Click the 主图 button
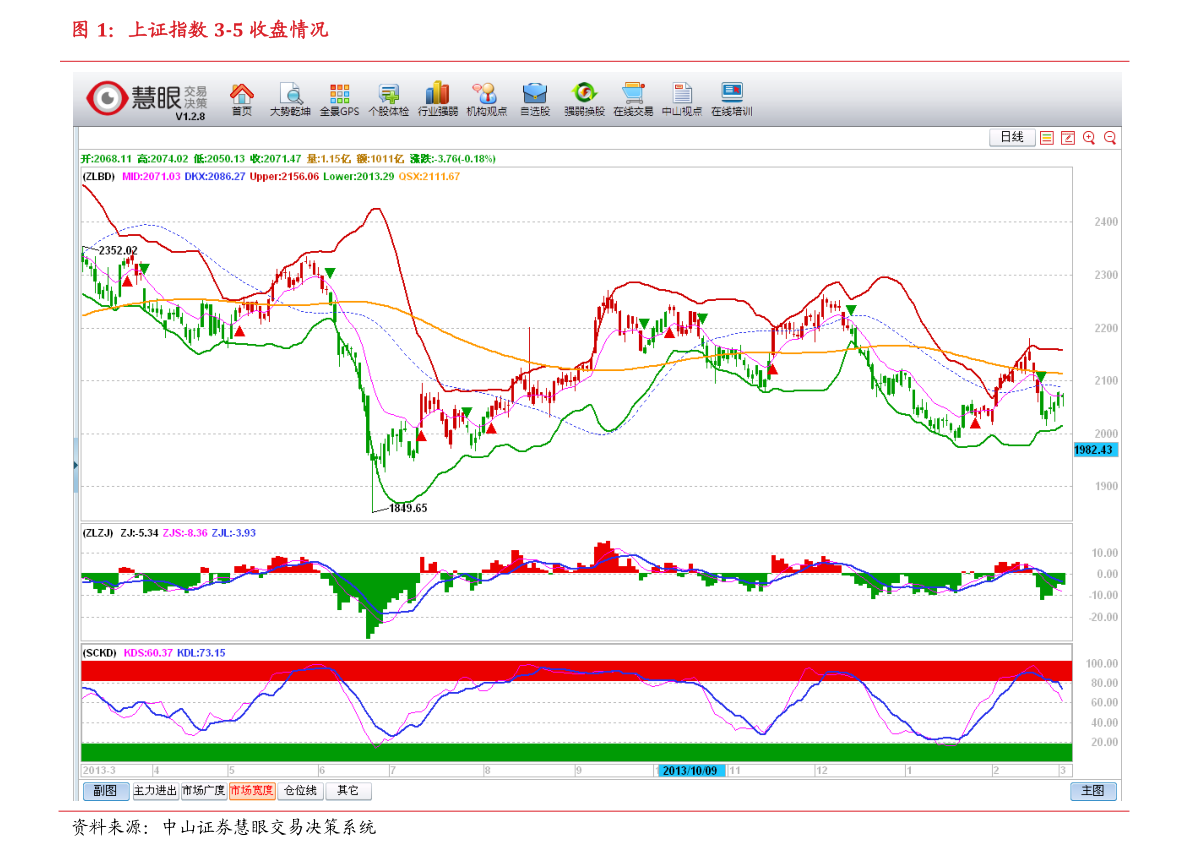Viewport: 1191px width, 858px height. pyautogui.click(x=1093, y=791)
